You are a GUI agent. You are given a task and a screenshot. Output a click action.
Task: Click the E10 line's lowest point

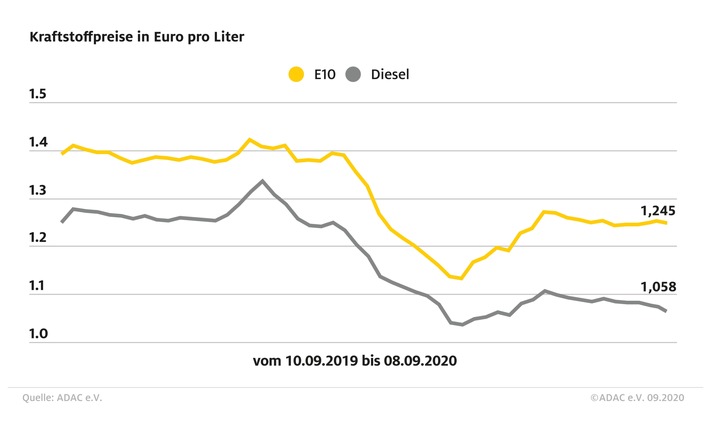pos(461,278)
